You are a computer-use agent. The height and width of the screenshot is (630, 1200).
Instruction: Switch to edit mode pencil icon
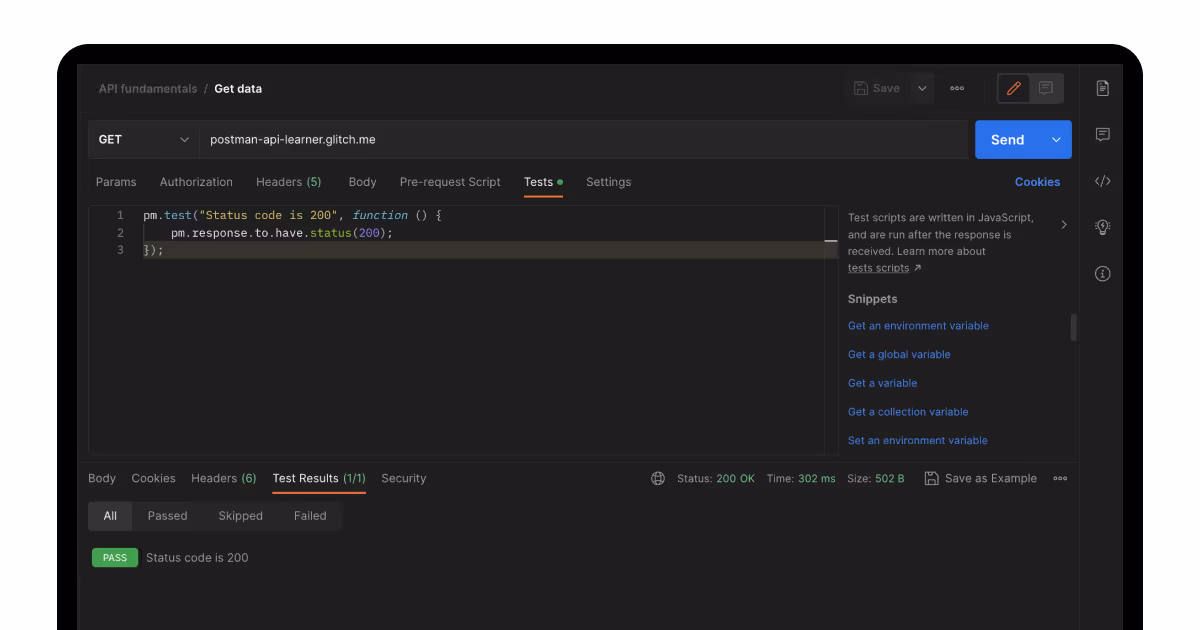1014,88
